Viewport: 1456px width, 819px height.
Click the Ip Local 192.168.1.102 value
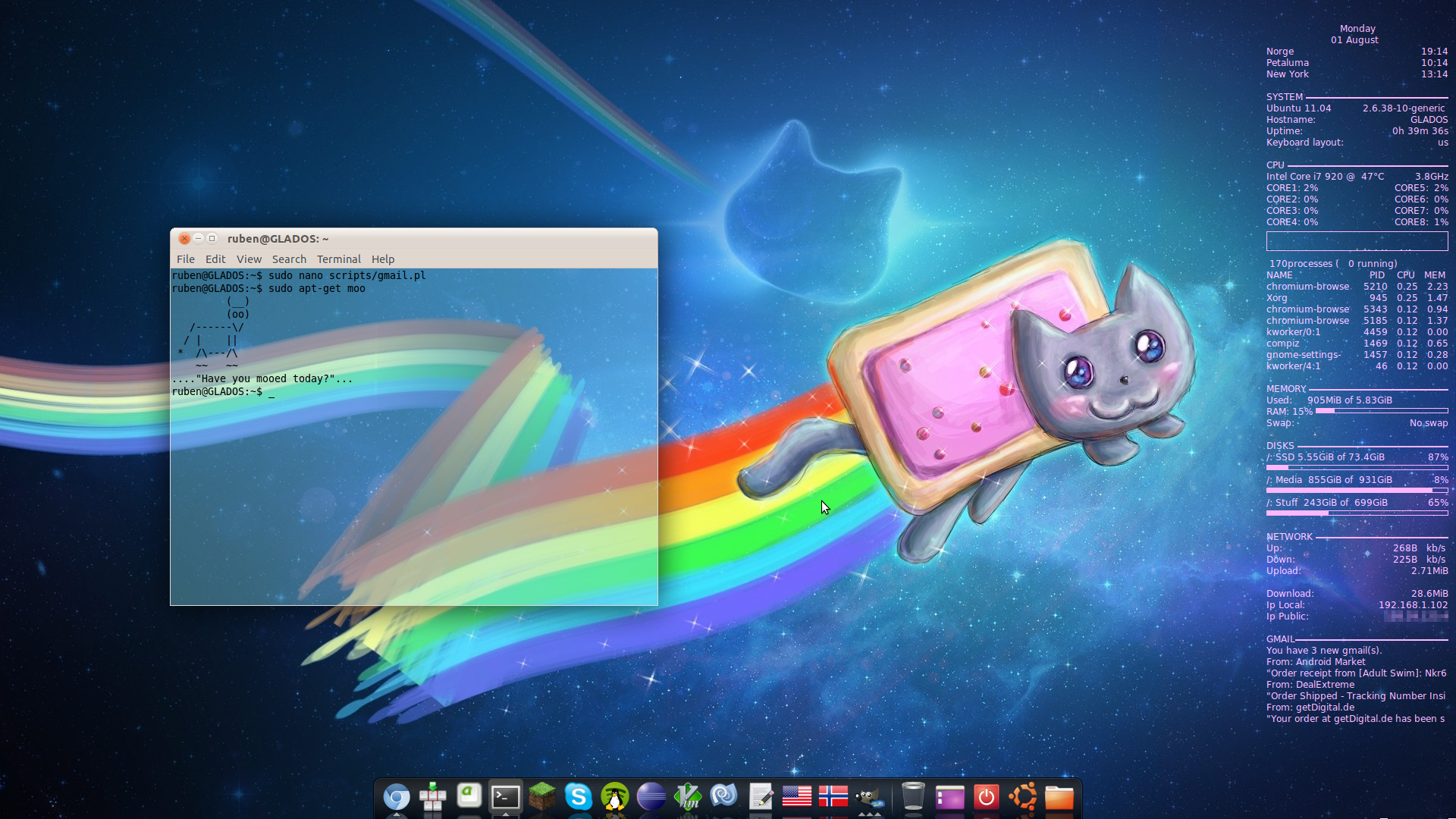[x=1413, y=605]
